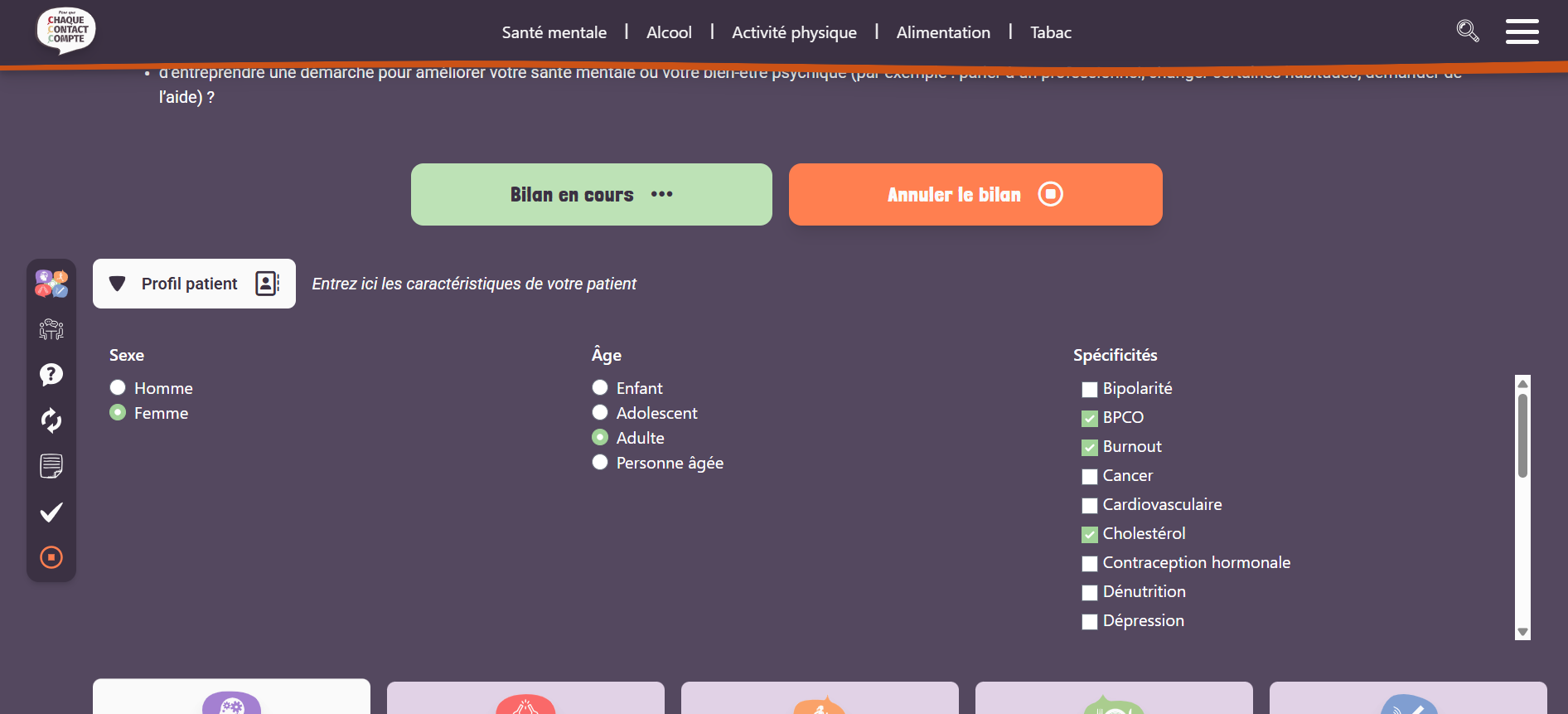
Task: Click the Spécificités scrollbar up arrow
Action: pos(1522,383)
